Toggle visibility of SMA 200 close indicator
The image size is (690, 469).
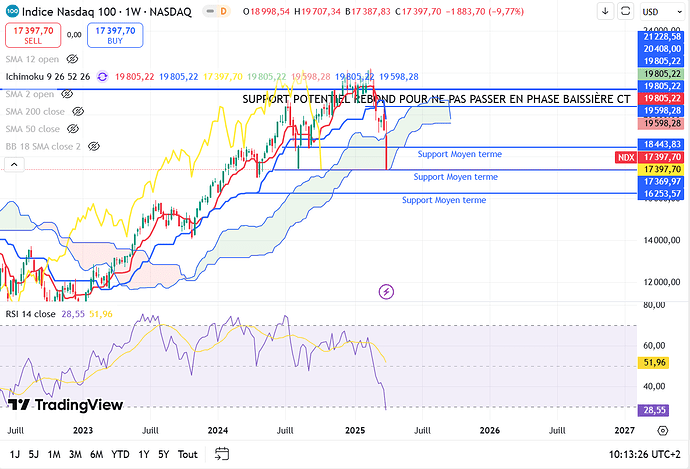click(78, 111)
